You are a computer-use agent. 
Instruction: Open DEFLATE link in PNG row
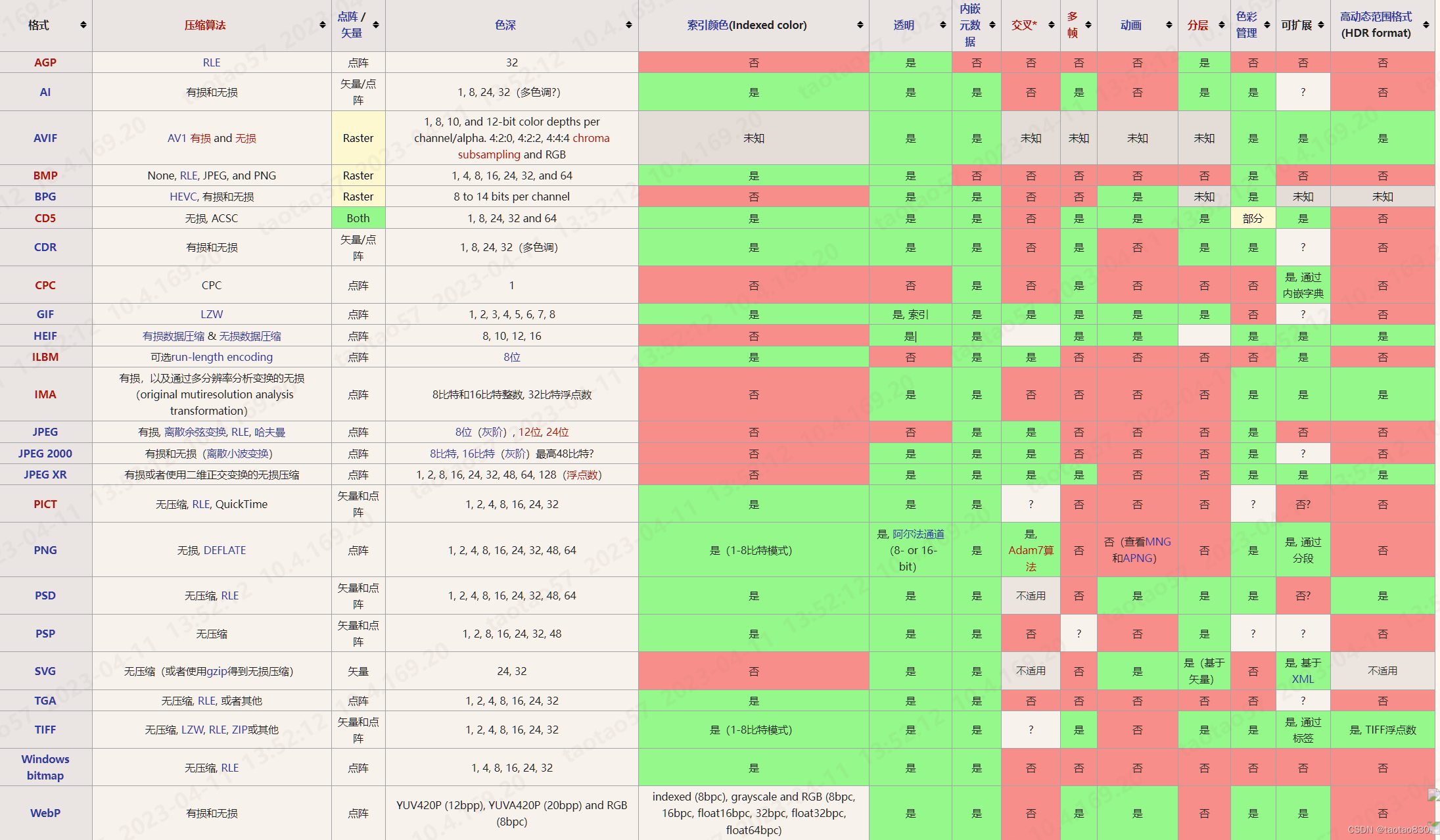225,550
